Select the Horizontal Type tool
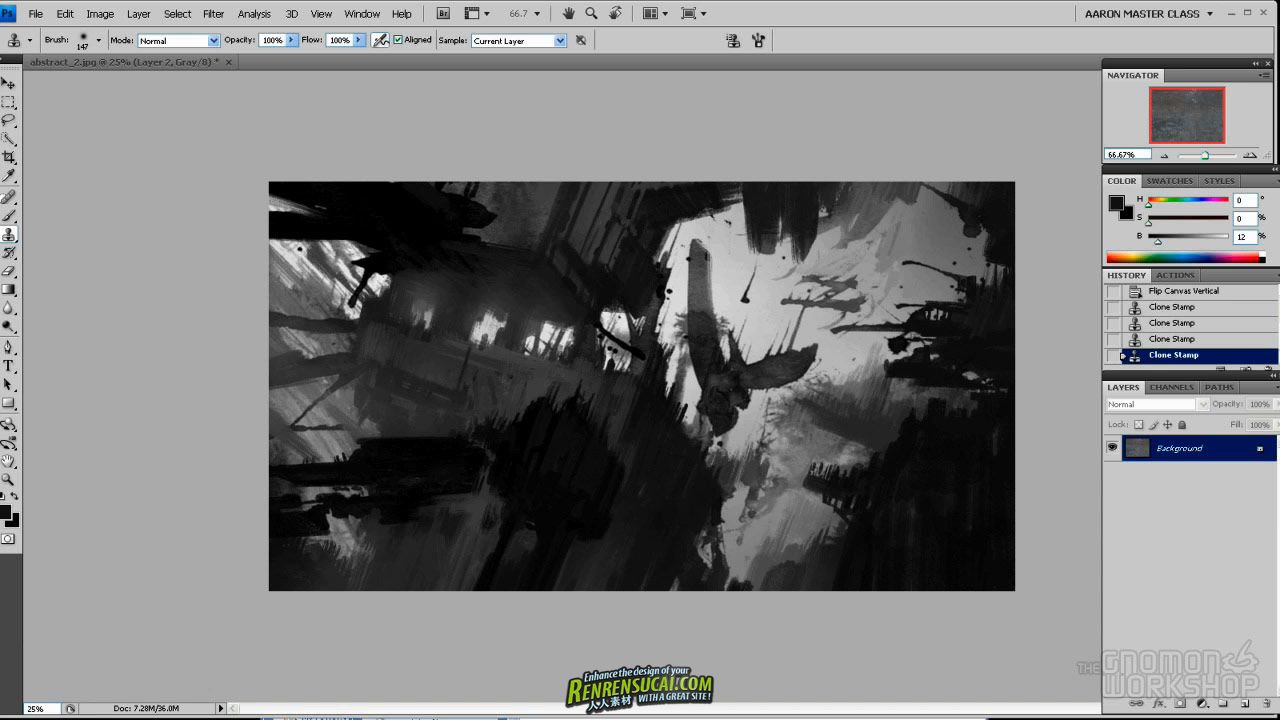The image size is (1280, 720). pos(9,366)
